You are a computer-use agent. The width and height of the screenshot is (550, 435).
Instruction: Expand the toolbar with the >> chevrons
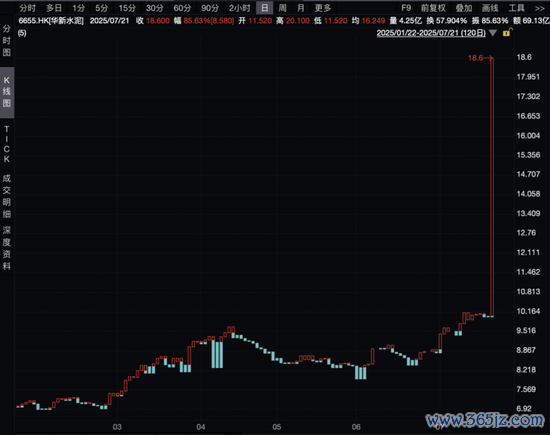click(539, 8)
